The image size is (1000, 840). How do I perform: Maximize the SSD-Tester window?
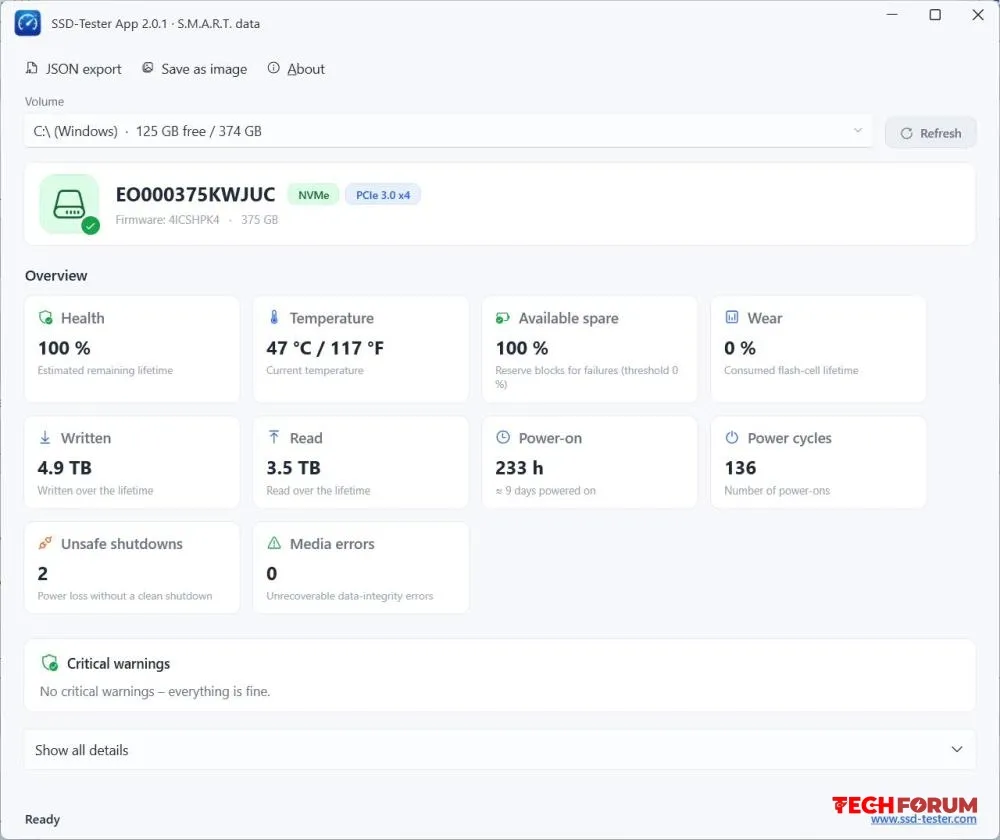(x=935, y=15)
